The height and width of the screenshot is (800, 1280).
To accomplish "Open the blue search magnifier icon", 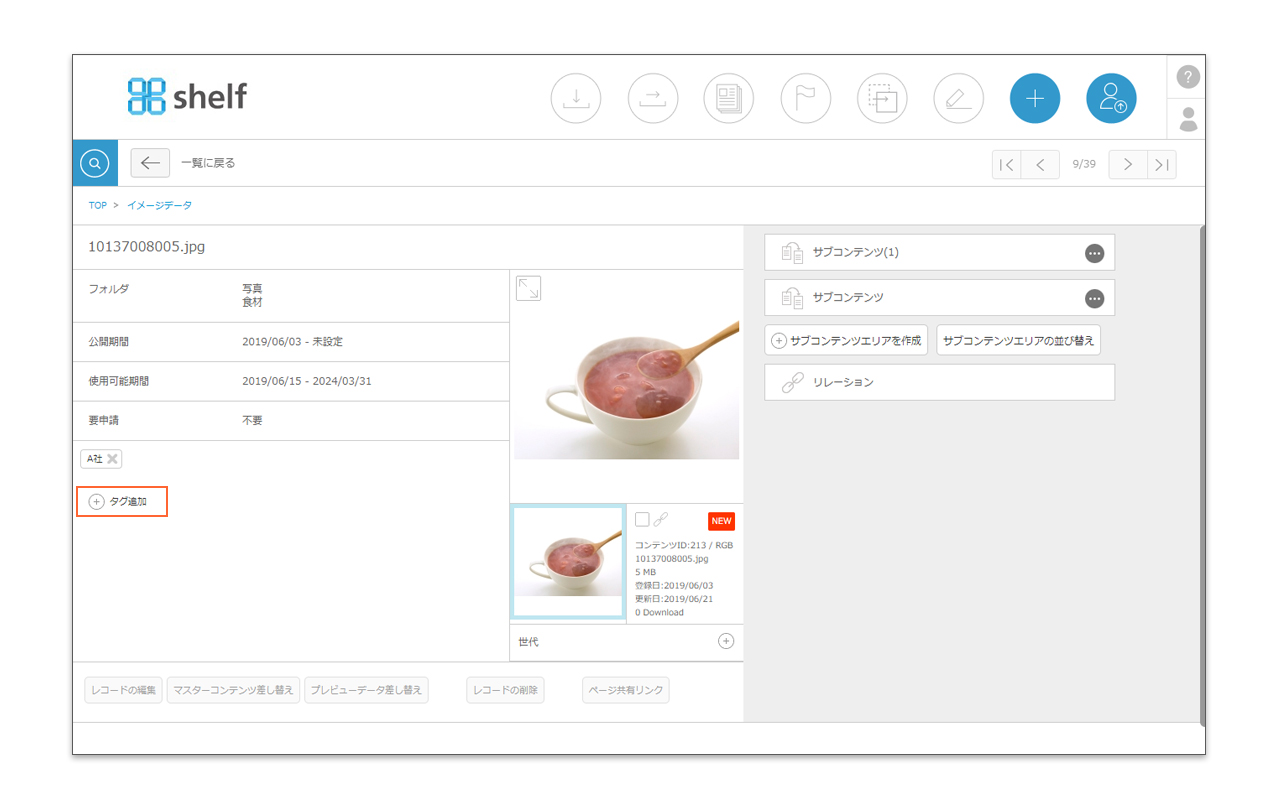I will [95, 163].
